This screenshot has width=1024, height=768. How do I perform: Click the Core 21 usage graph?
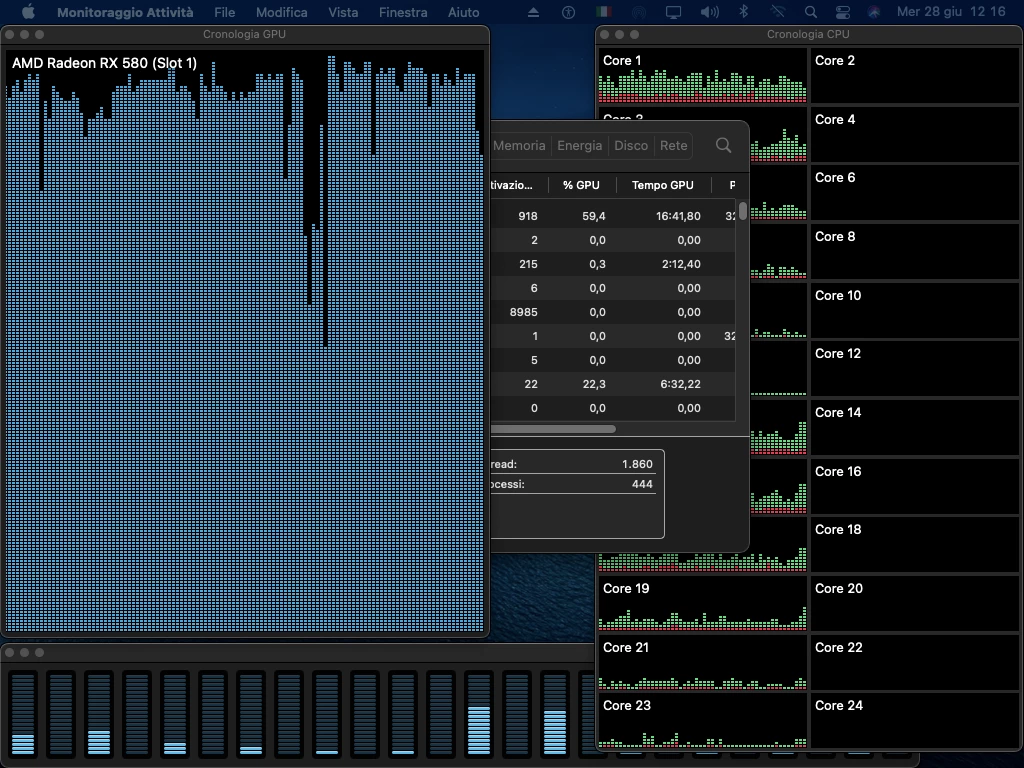(x=703, y=662)
